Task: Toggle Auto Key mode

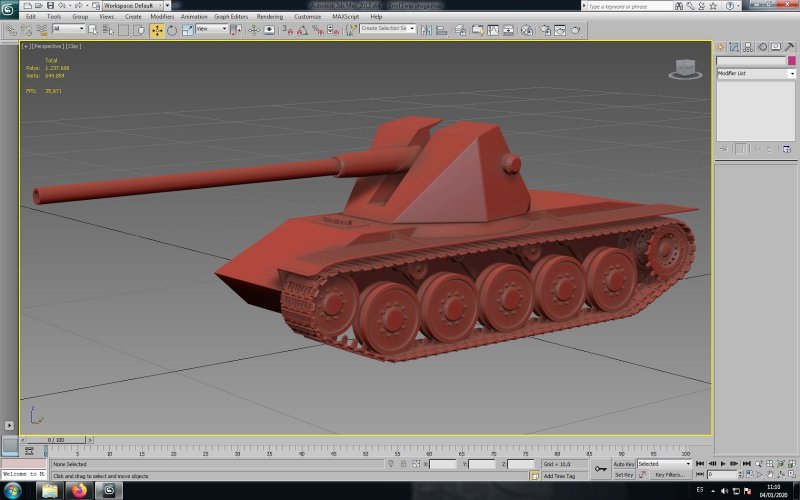Action: (623, 464)
